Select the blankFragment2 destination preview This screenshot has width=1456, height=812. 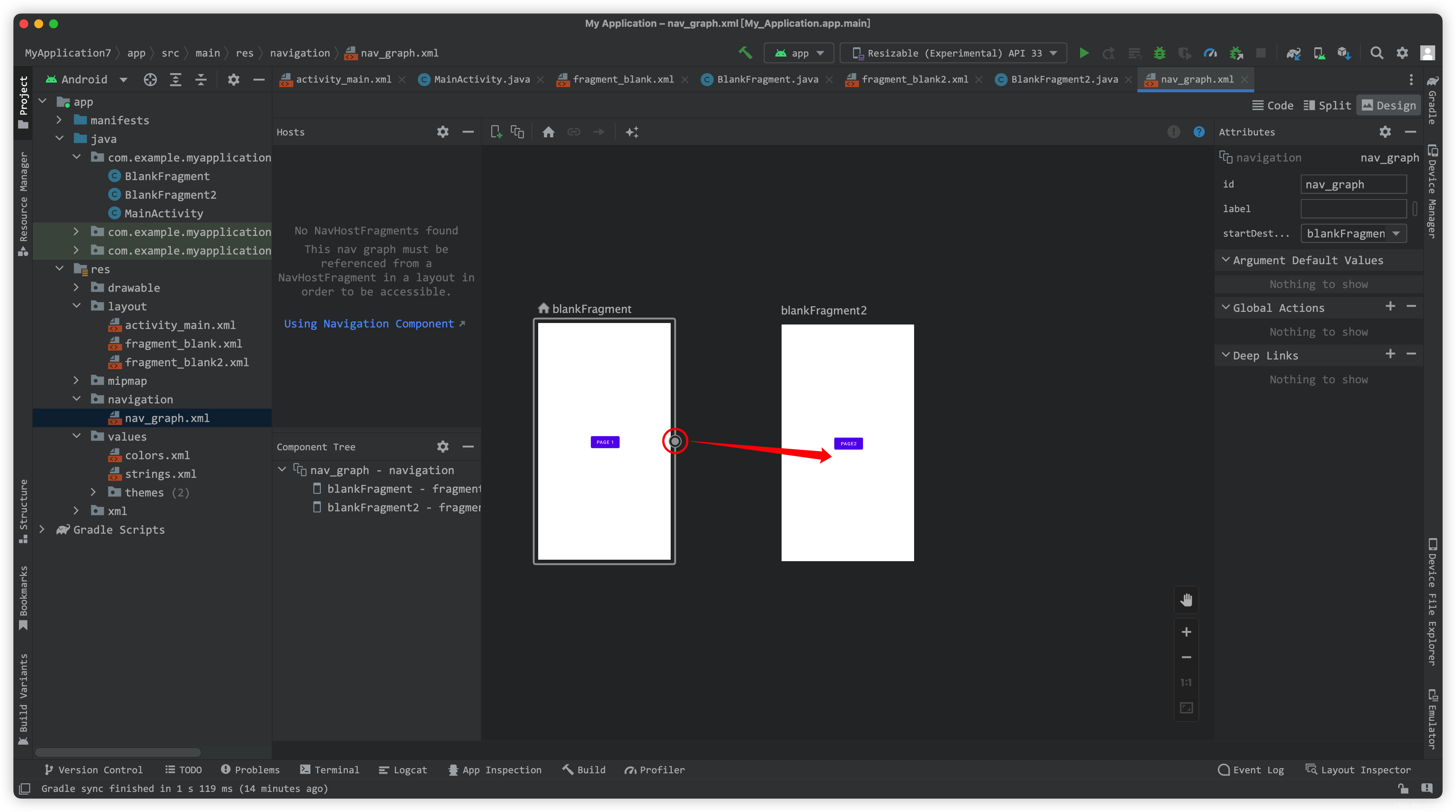[847, 442]
